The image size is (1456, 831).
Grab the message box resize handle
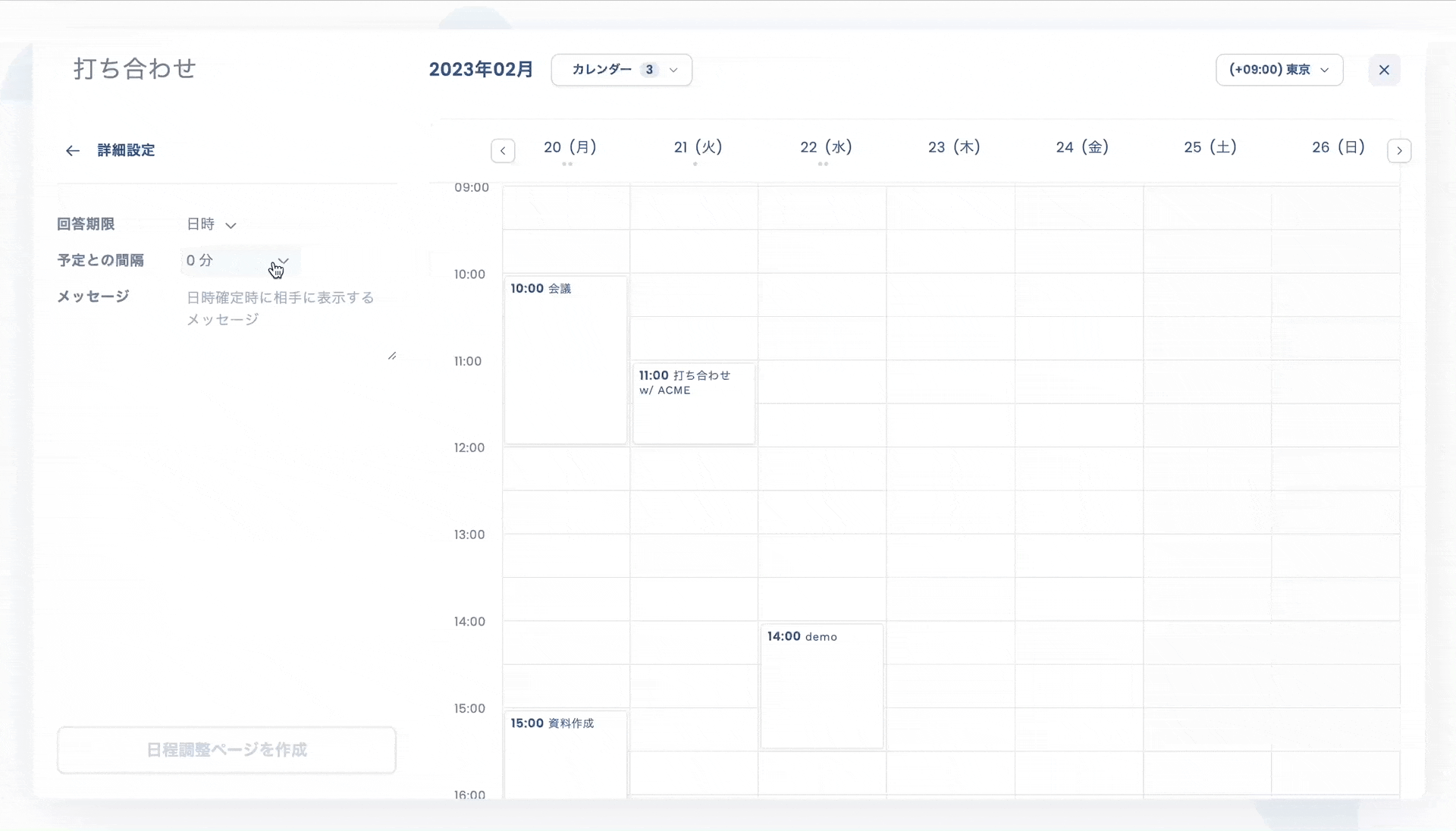392,356
